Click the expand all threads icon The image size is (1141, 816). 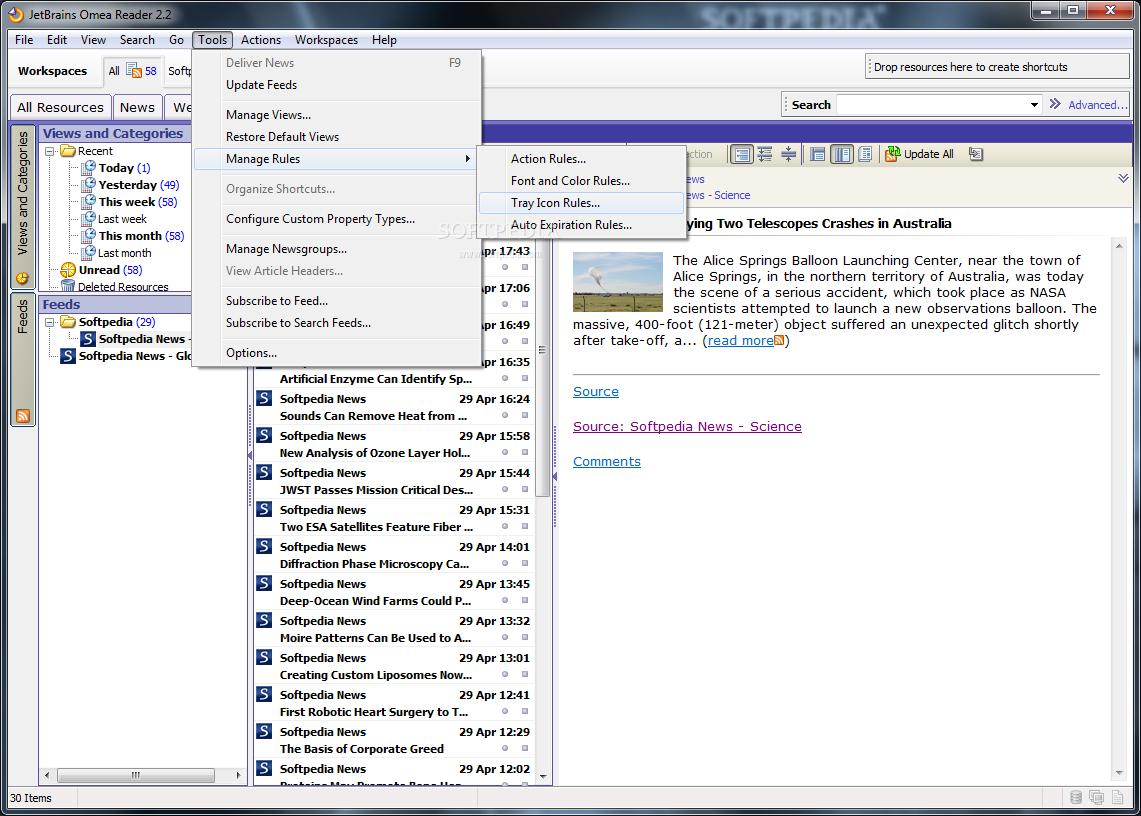coord(765,154)
